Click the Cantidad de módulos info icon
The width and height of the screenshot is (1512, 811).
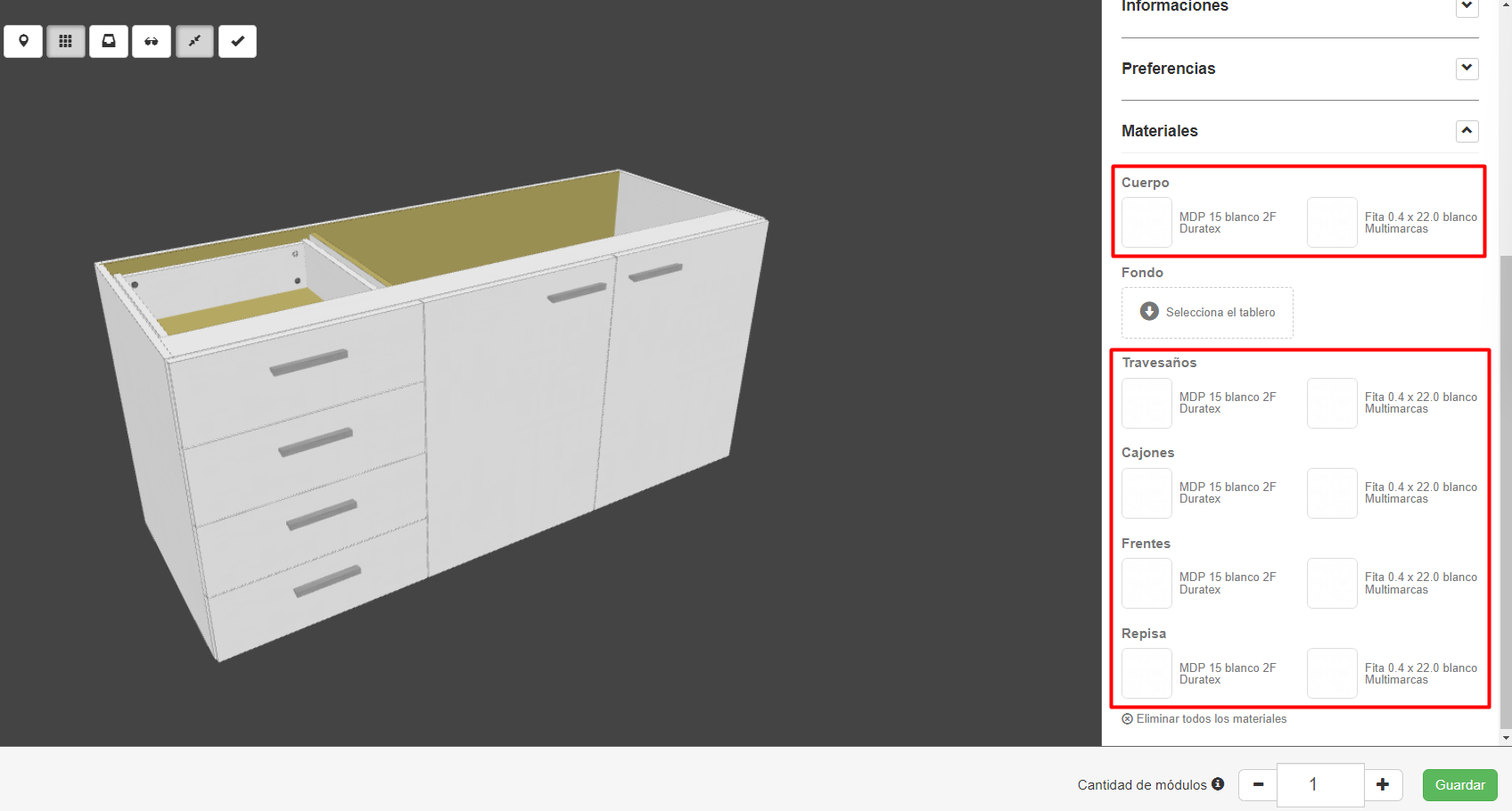tap(1218, 784)
